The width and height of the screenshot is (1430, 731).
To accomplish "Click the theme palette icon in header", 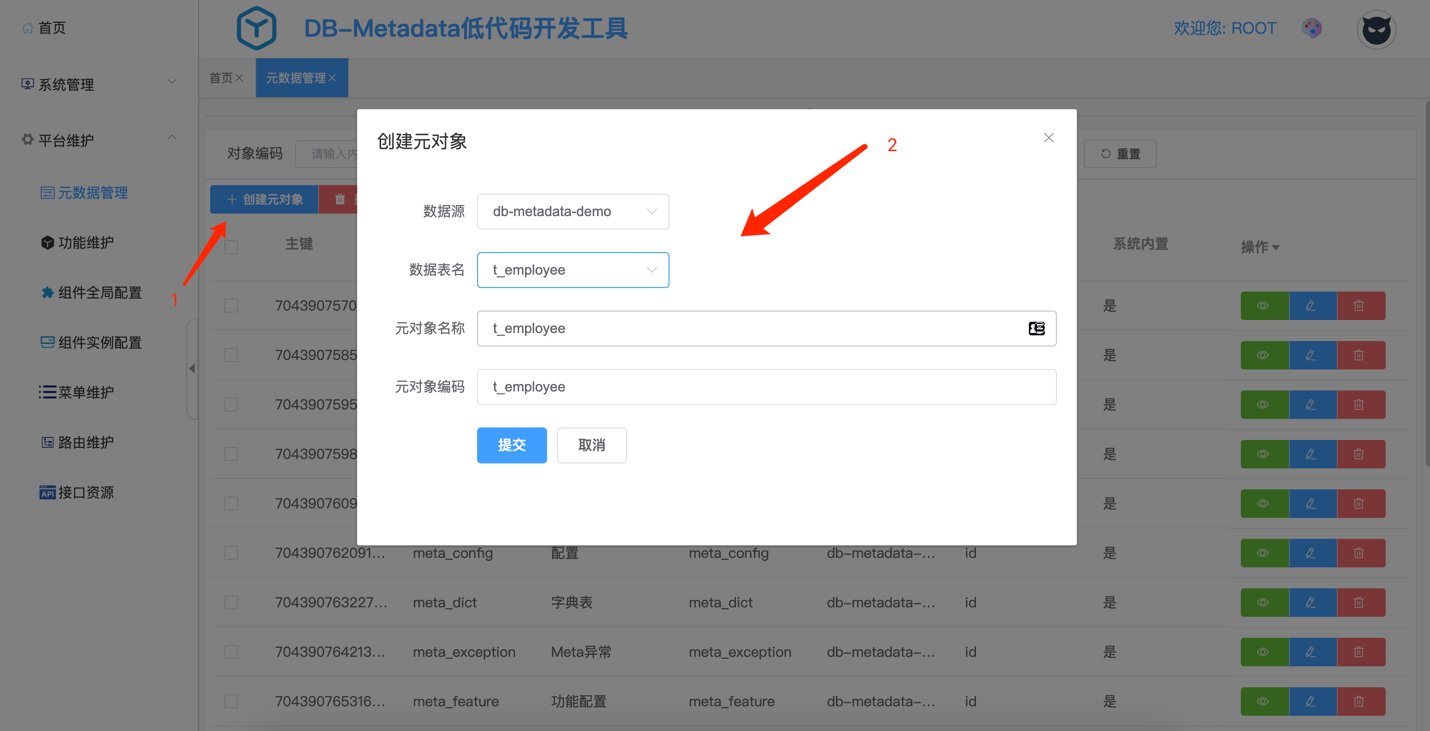I will coord(1312,29).
